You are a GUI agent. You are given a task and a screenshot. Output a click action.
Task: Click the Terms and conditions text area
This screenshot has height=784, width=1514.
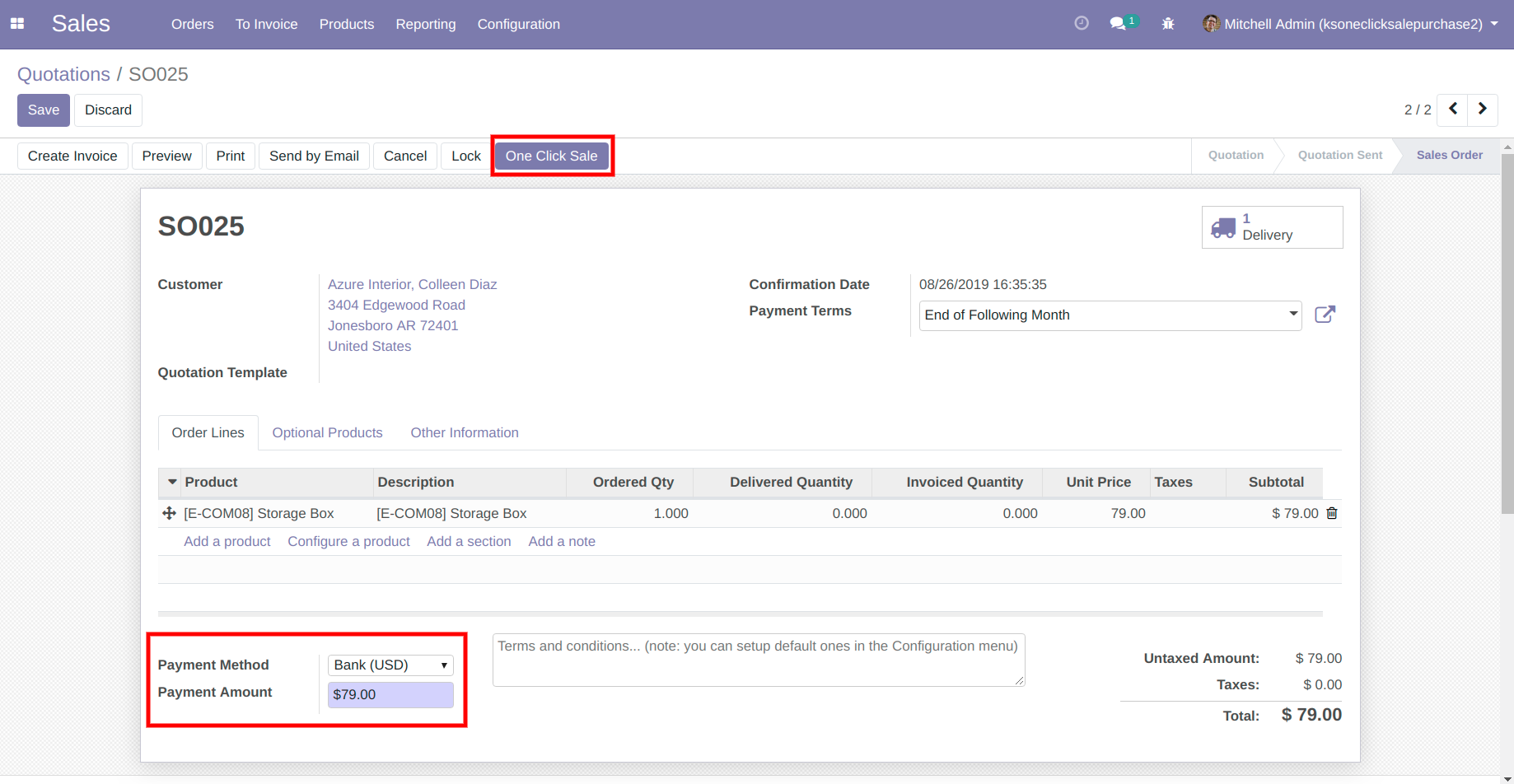(x=758, y=660)
